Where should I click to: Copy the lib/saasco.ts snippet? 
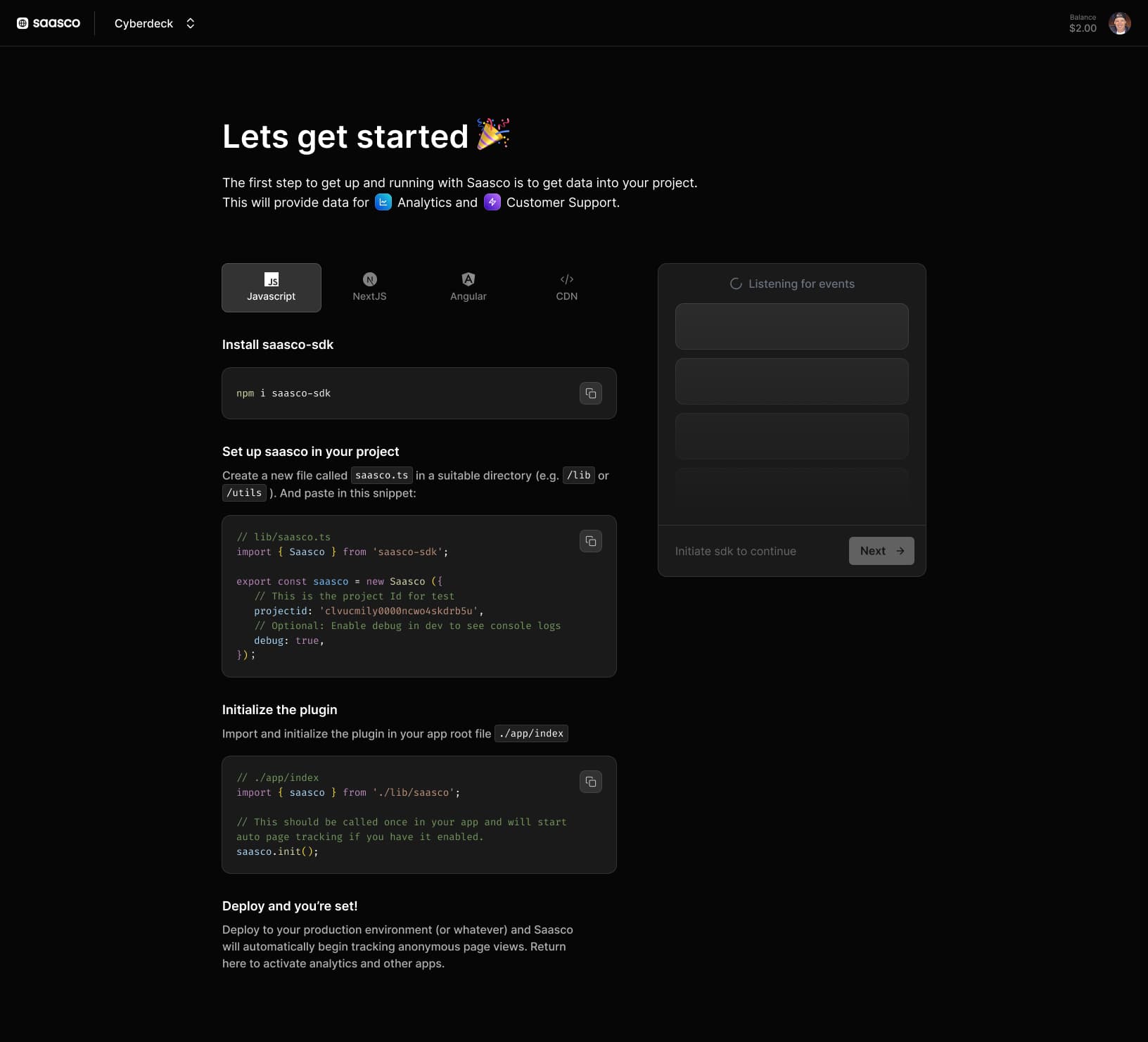coord(591,541)
